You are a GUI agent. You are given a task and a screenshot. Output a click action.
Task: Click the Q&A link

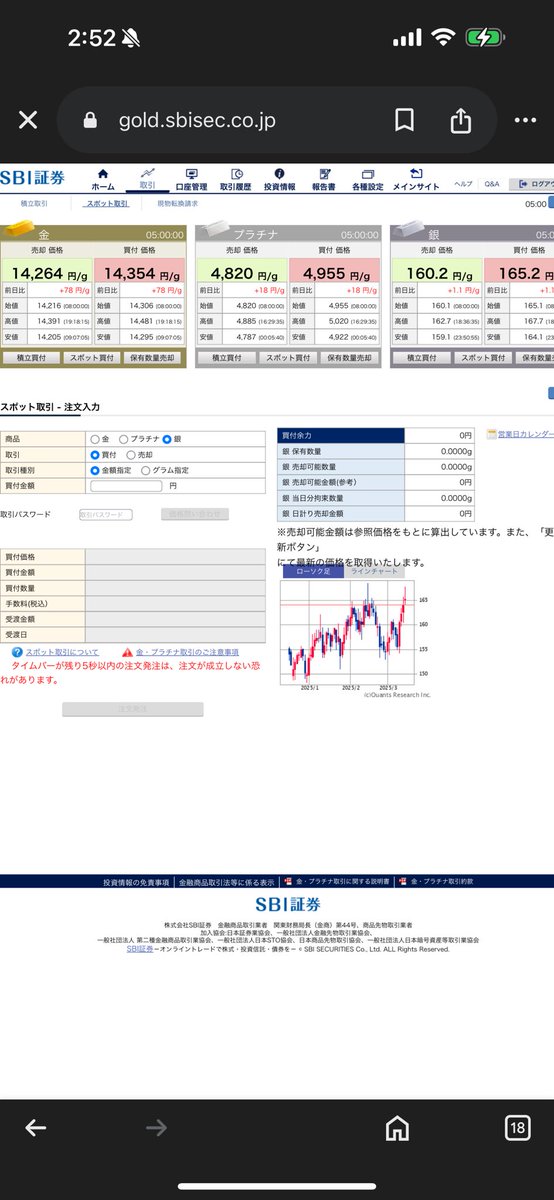pos(492,184)
